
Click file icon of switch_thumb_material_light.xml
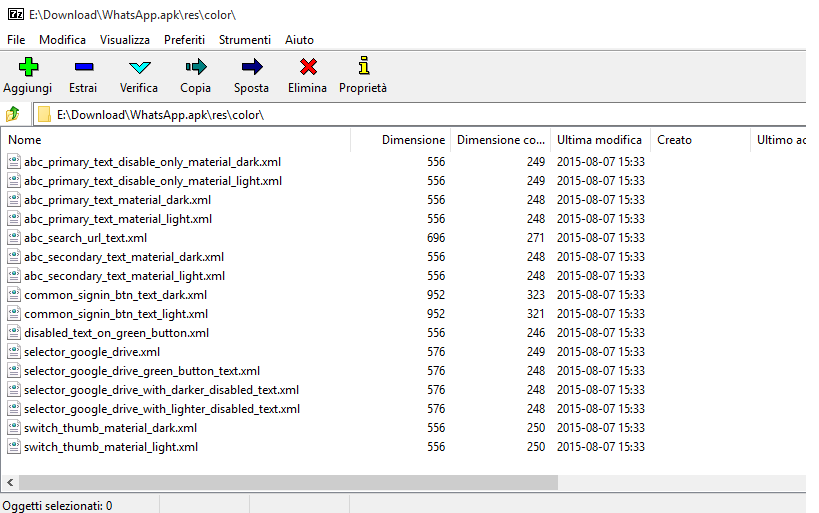tap(14, 447)
